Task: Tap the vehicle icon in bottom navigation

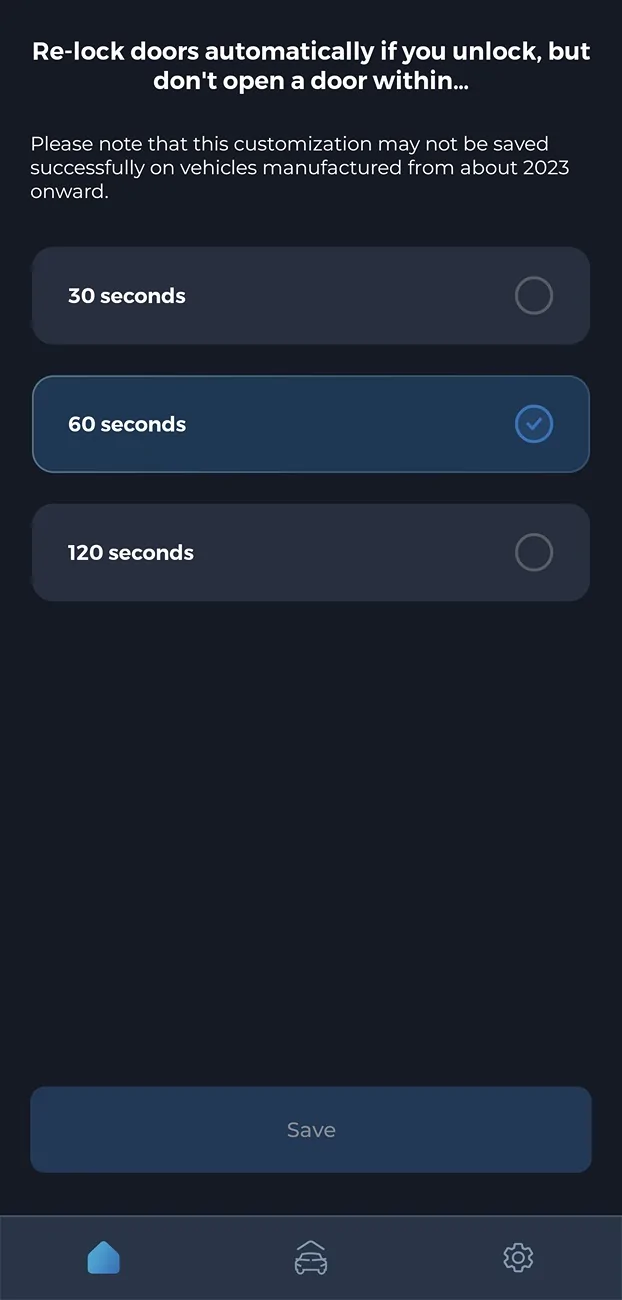Action: [x=311, y=1257]
